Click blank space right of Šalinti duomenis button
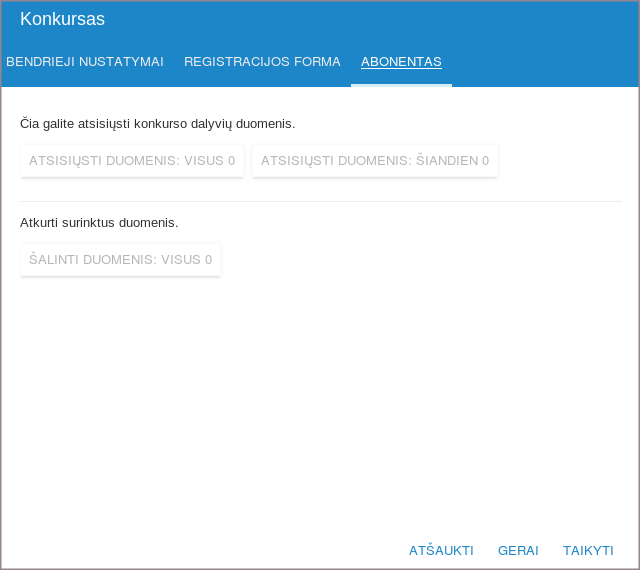This screenshot has width=640, height=570. coord(420,259)
